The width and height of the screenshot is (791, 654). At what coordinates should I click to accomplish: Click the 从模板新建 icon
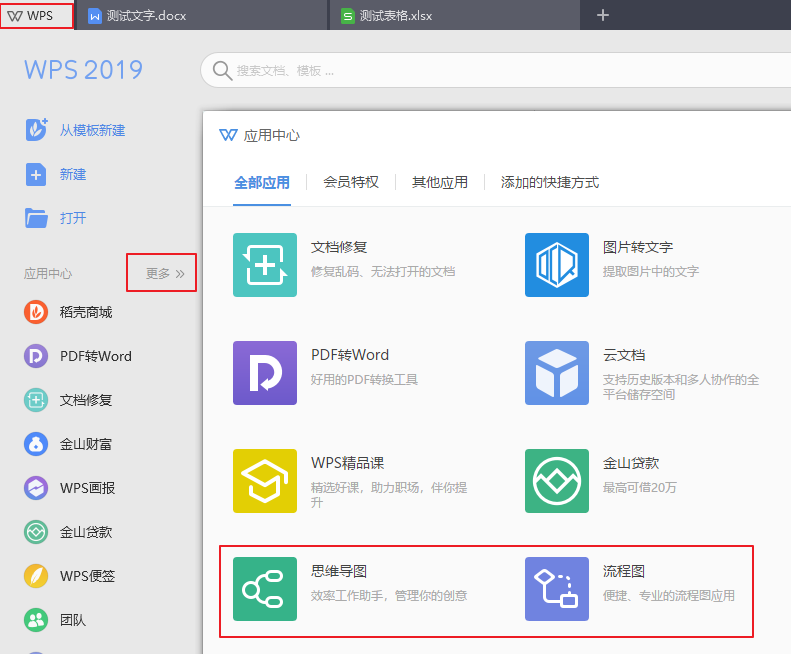pos(36,130)
